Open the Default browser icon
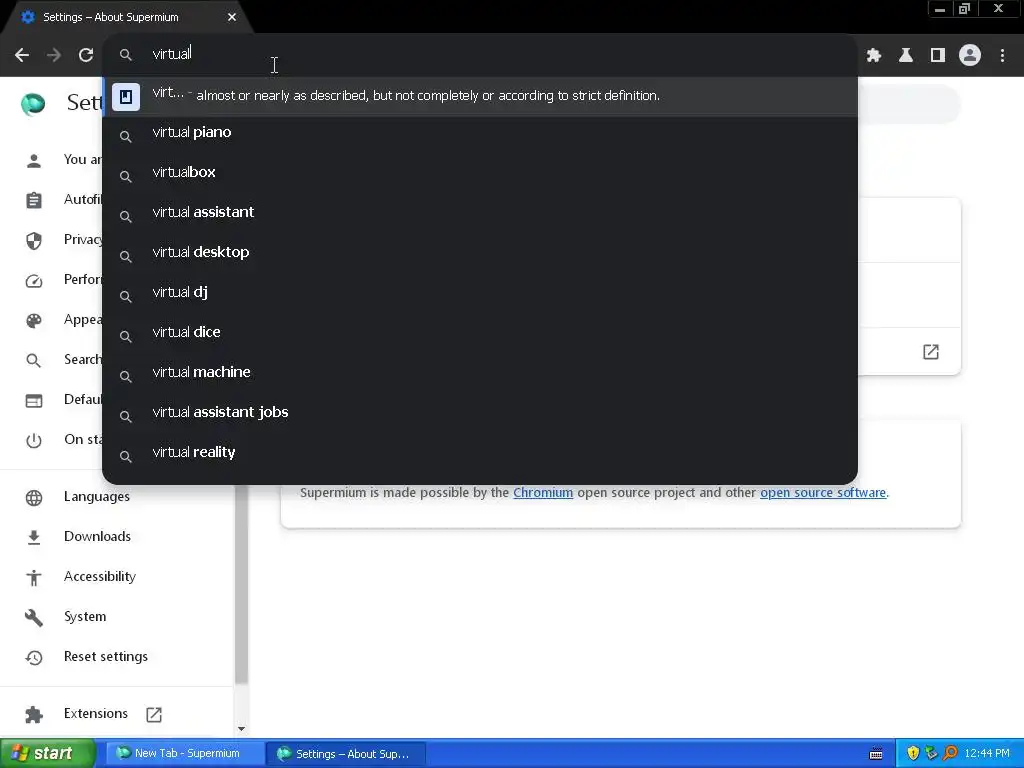 click(34, 400)
